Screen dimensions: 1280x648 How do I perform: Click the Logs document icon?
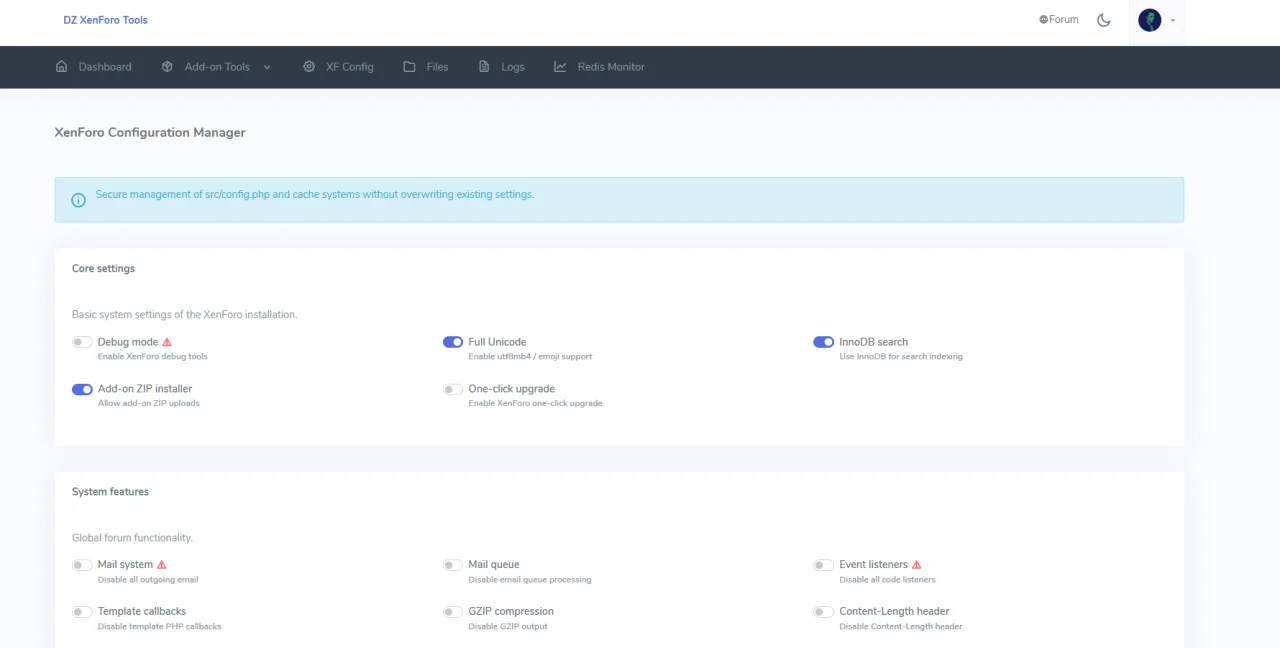(x=484, y=67)
